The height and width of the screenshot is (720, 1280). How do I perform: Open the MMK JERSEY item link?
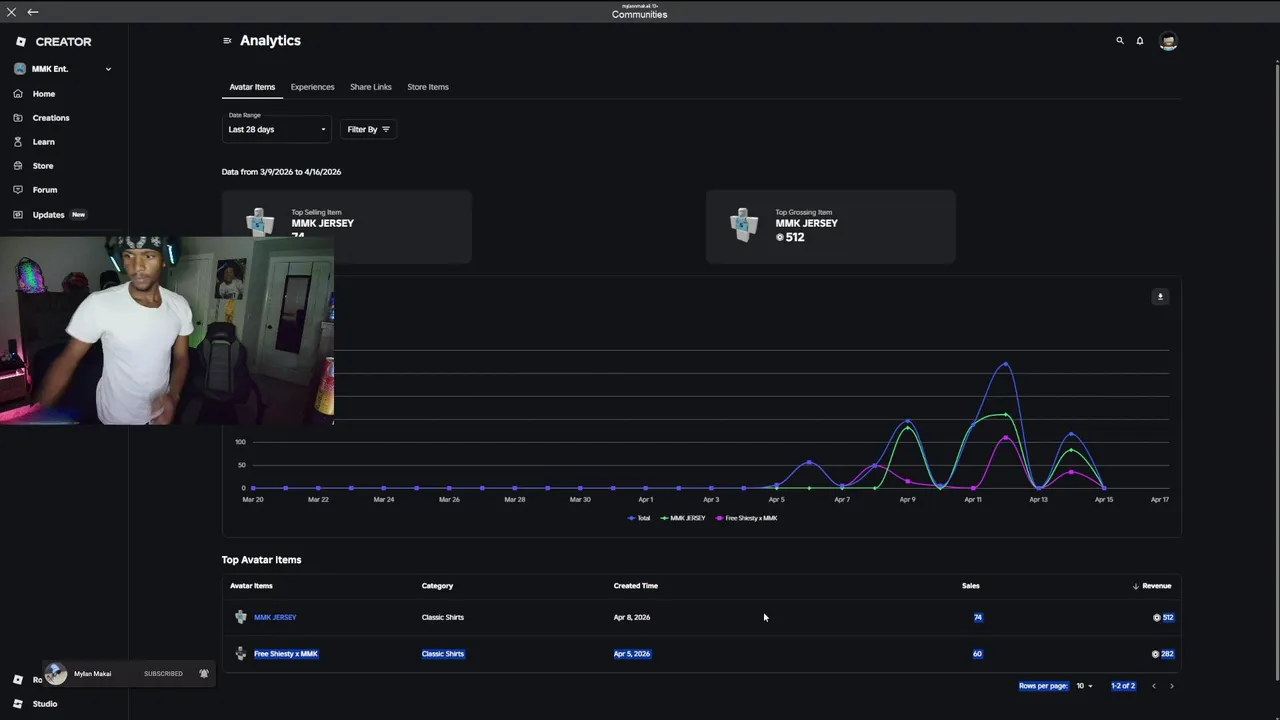pos(275,617)
